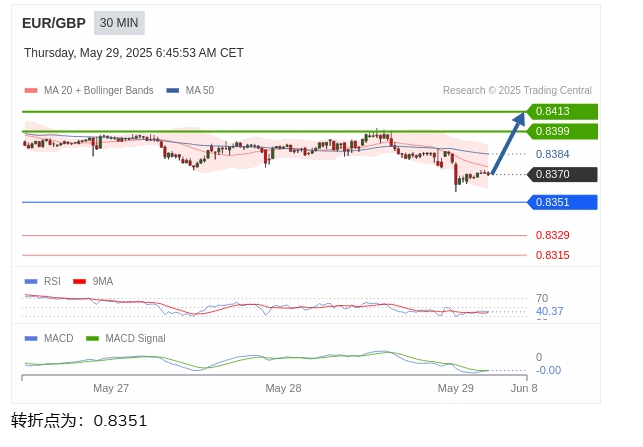Click the MA 20 + Bollinger Bands legend swatch
The height and width of the screenshot is (447, 643).
(31, 90)
